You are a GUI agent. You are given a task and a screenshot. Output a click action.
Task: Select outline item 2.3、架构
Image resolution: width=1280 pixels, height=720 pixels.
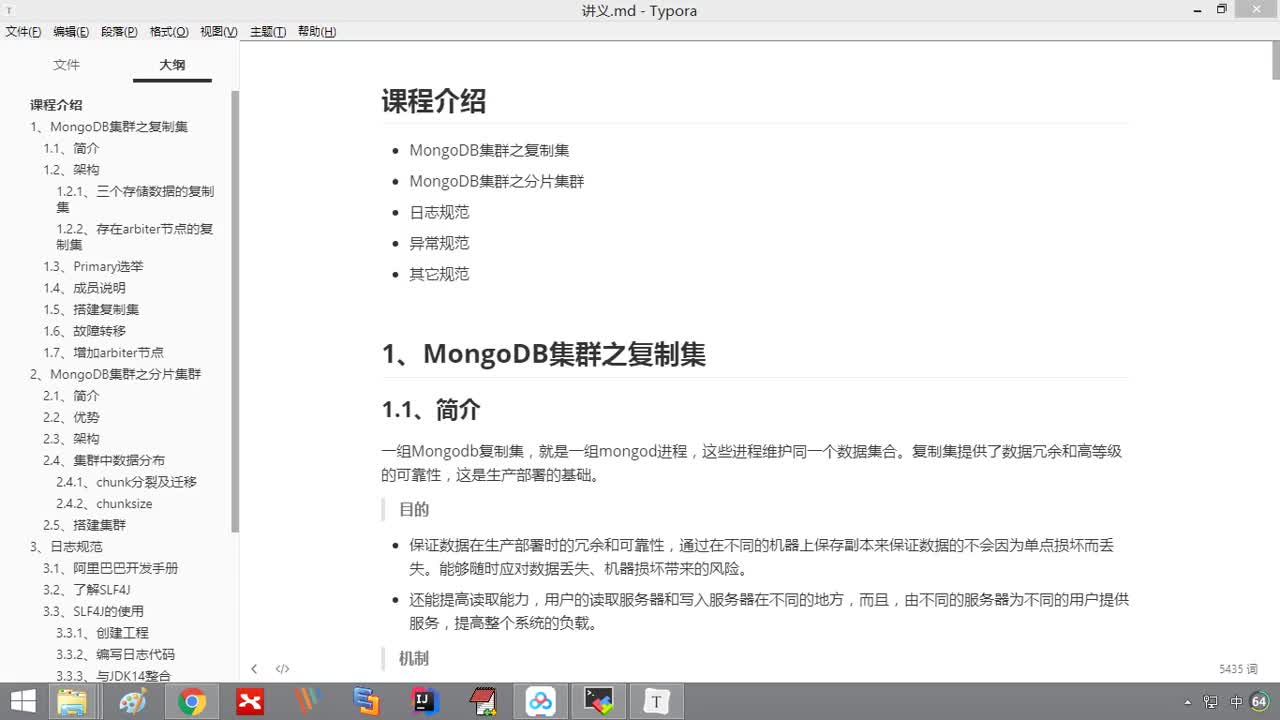click(x=71, y=439)
